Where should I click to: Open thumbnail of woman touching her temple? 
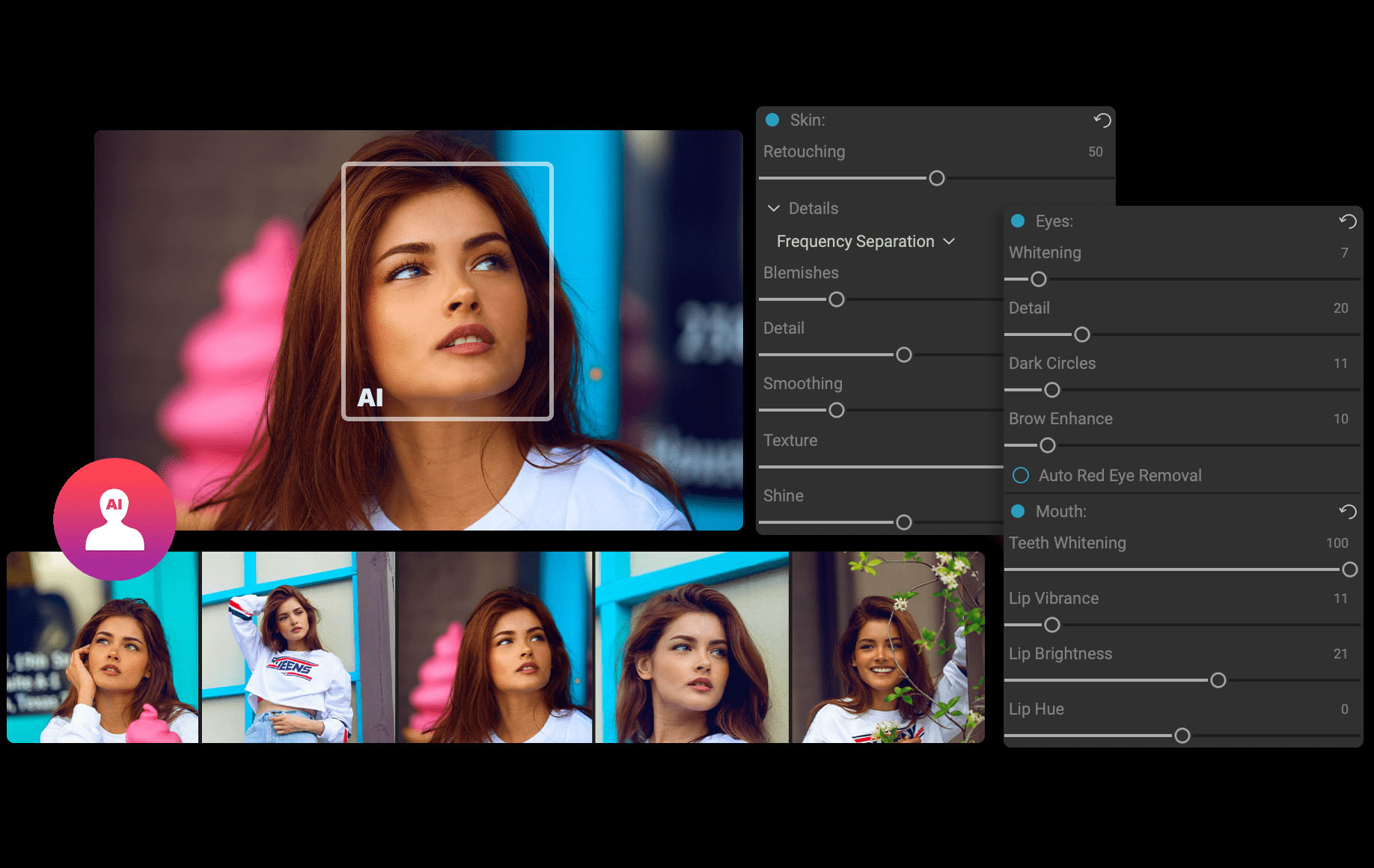pyautogui.click(x=103, y=647)
